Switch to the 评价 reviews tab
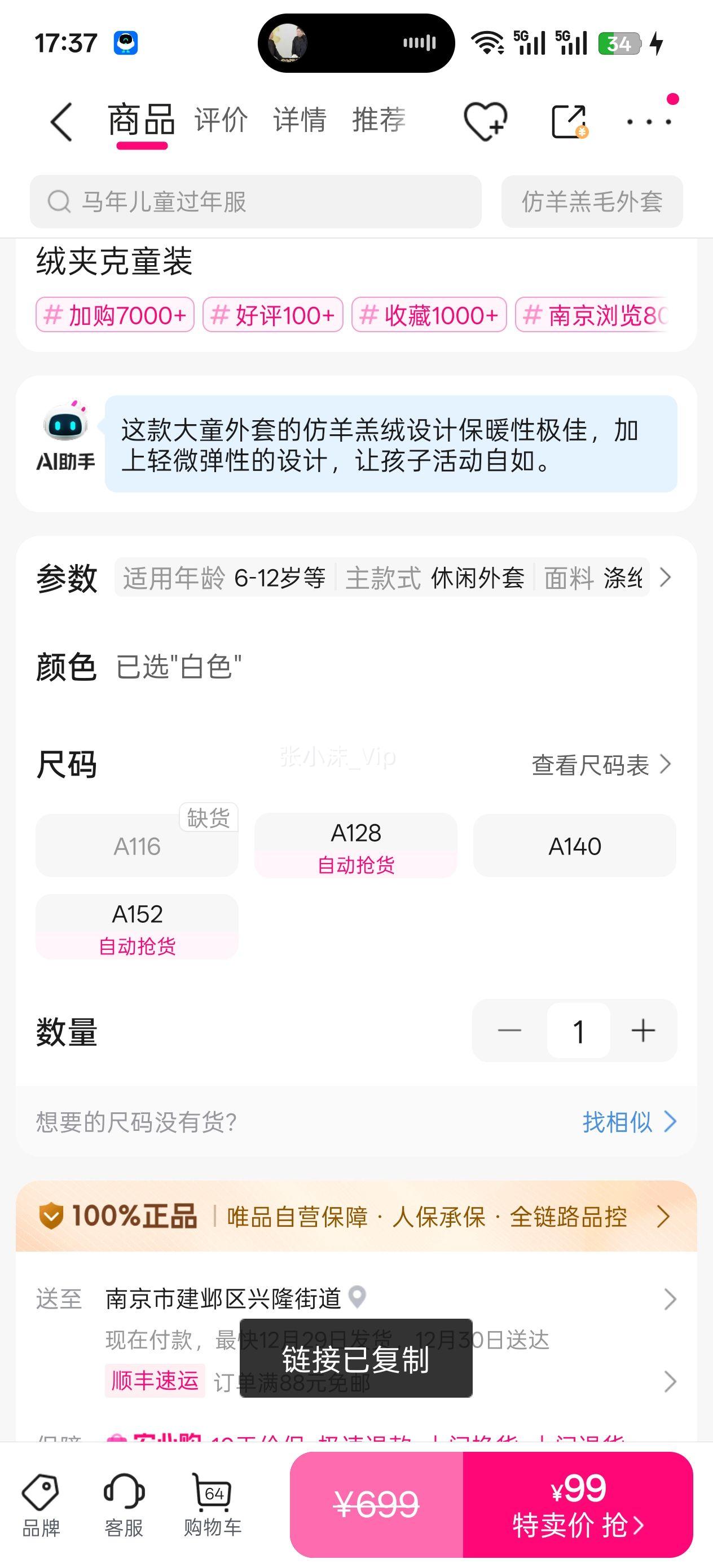713x1568 pixels. 221,120
